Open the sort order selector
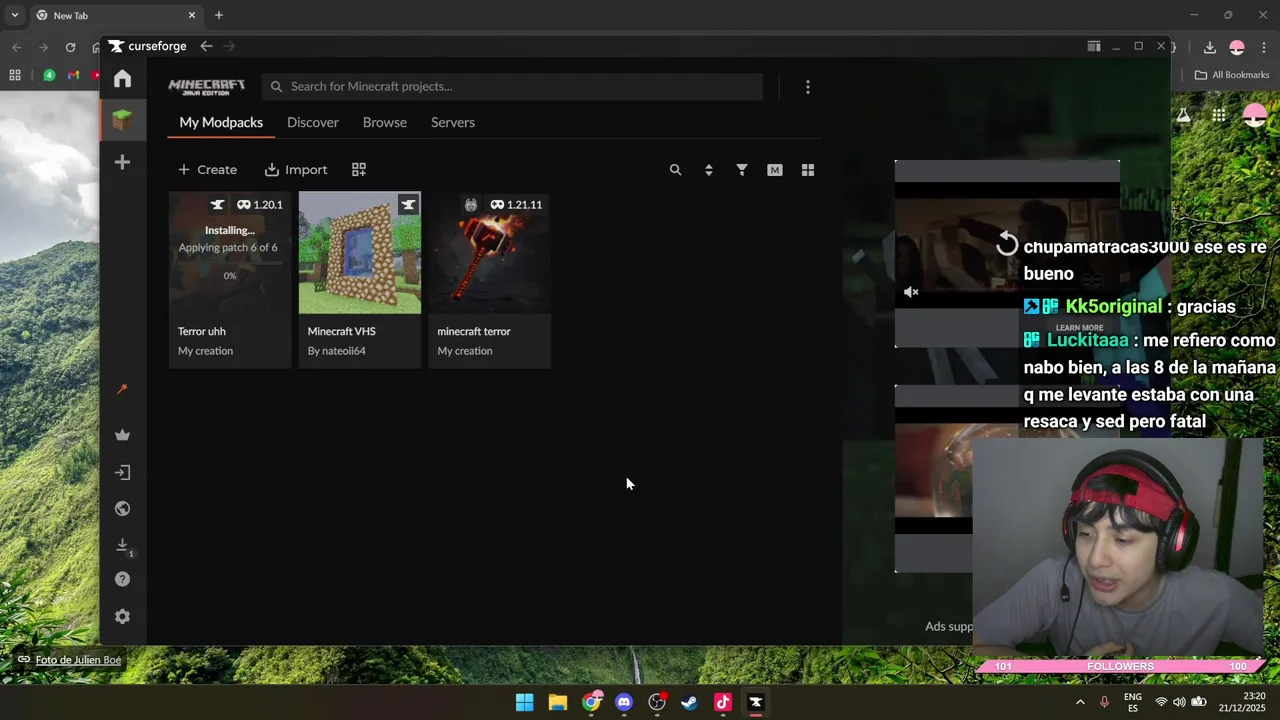This screenshot has height=720, width=1280. (x=709, y=170)
